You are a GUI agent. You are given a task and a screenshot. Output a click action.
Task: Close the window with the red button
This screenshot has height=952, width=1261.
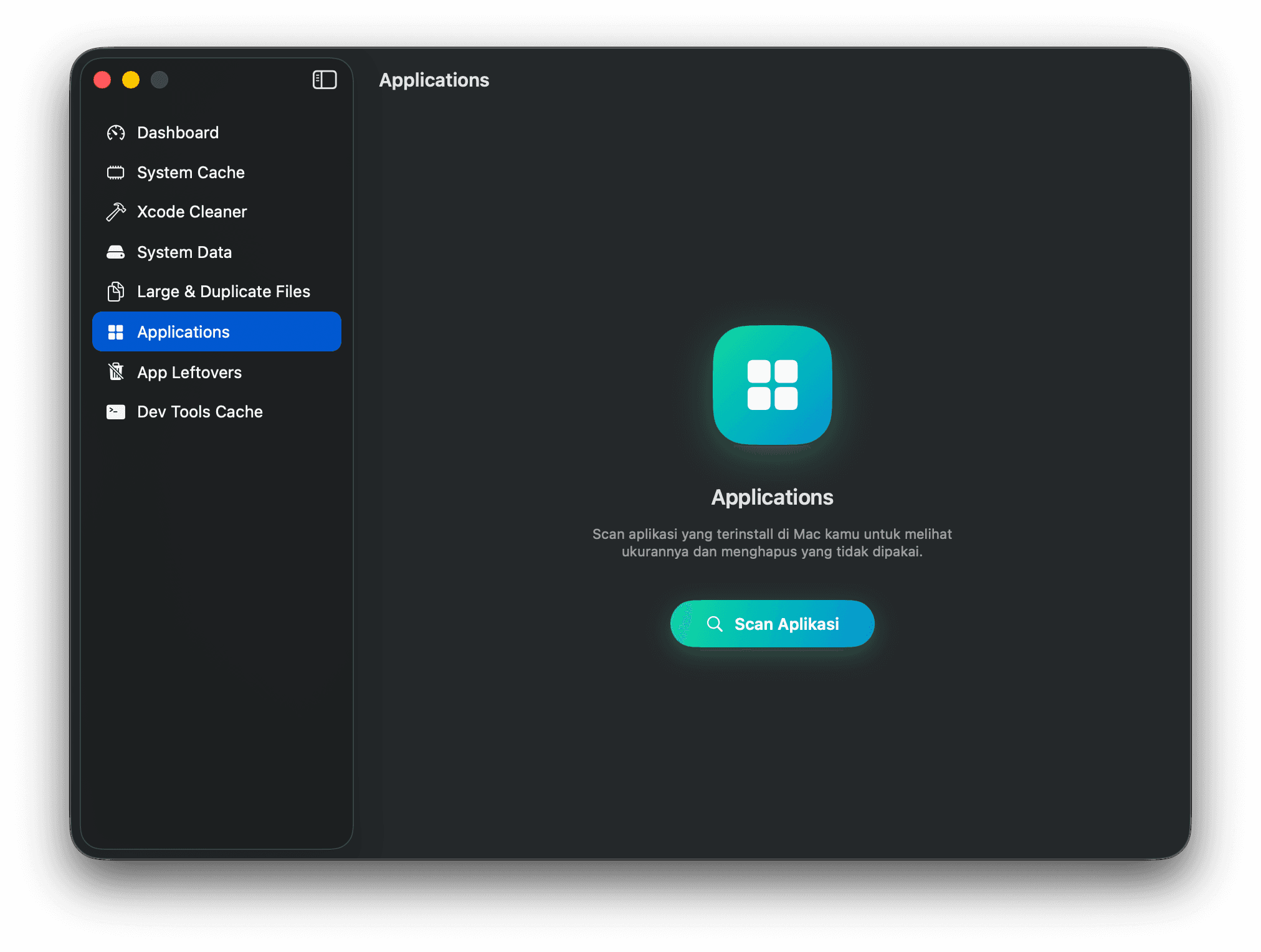(102, 80)
